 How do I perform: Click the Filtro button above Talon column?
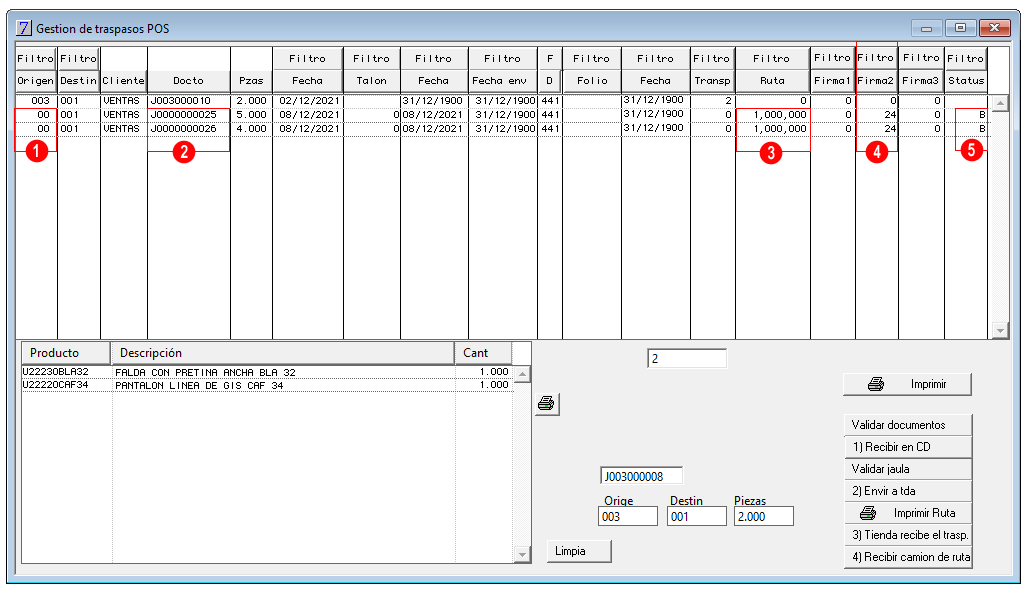point(371,58)
